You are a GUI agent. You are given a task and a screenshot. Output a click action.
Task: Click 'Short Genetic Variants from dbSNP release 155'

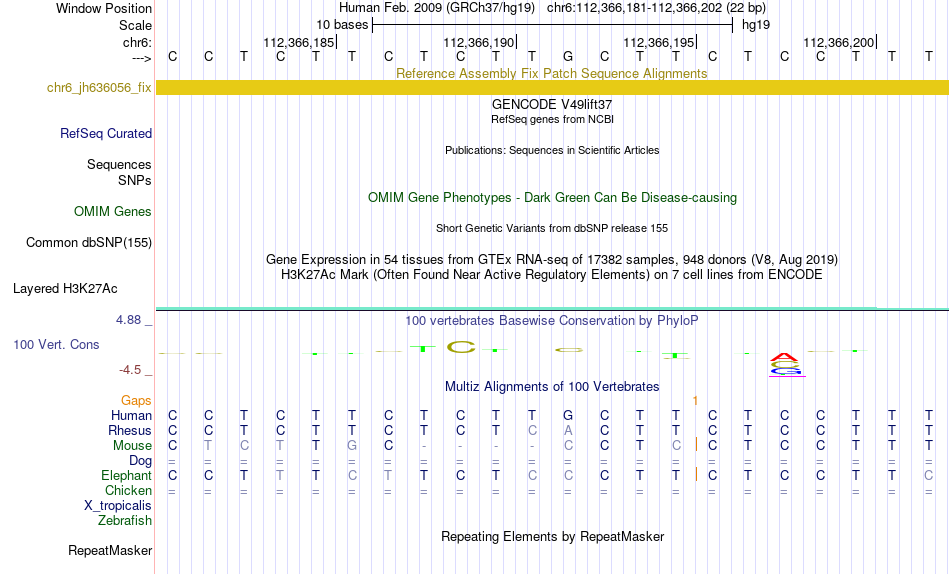click(x=552, y=229)
